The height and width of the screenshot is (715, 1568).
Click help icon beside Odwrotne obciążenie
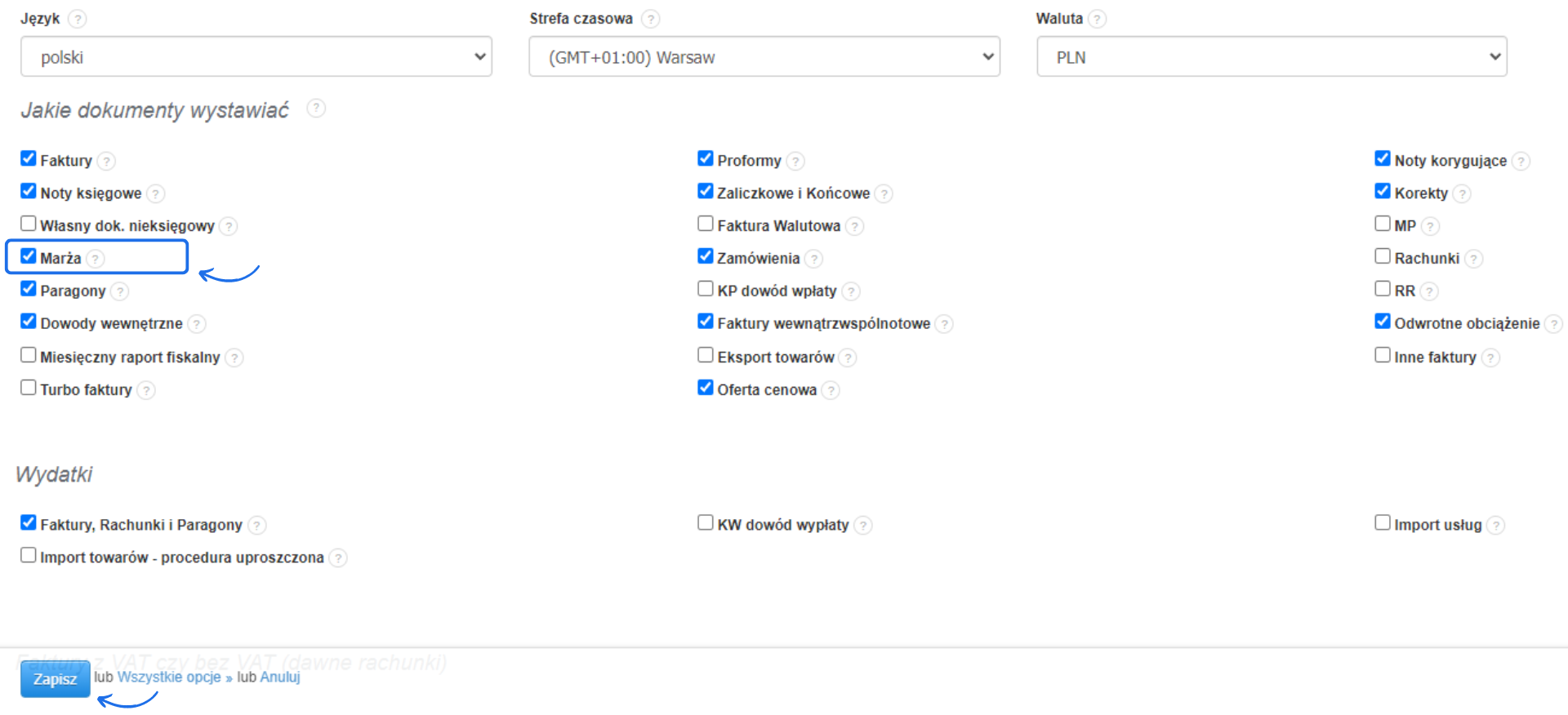click(x=1553, y=324)
